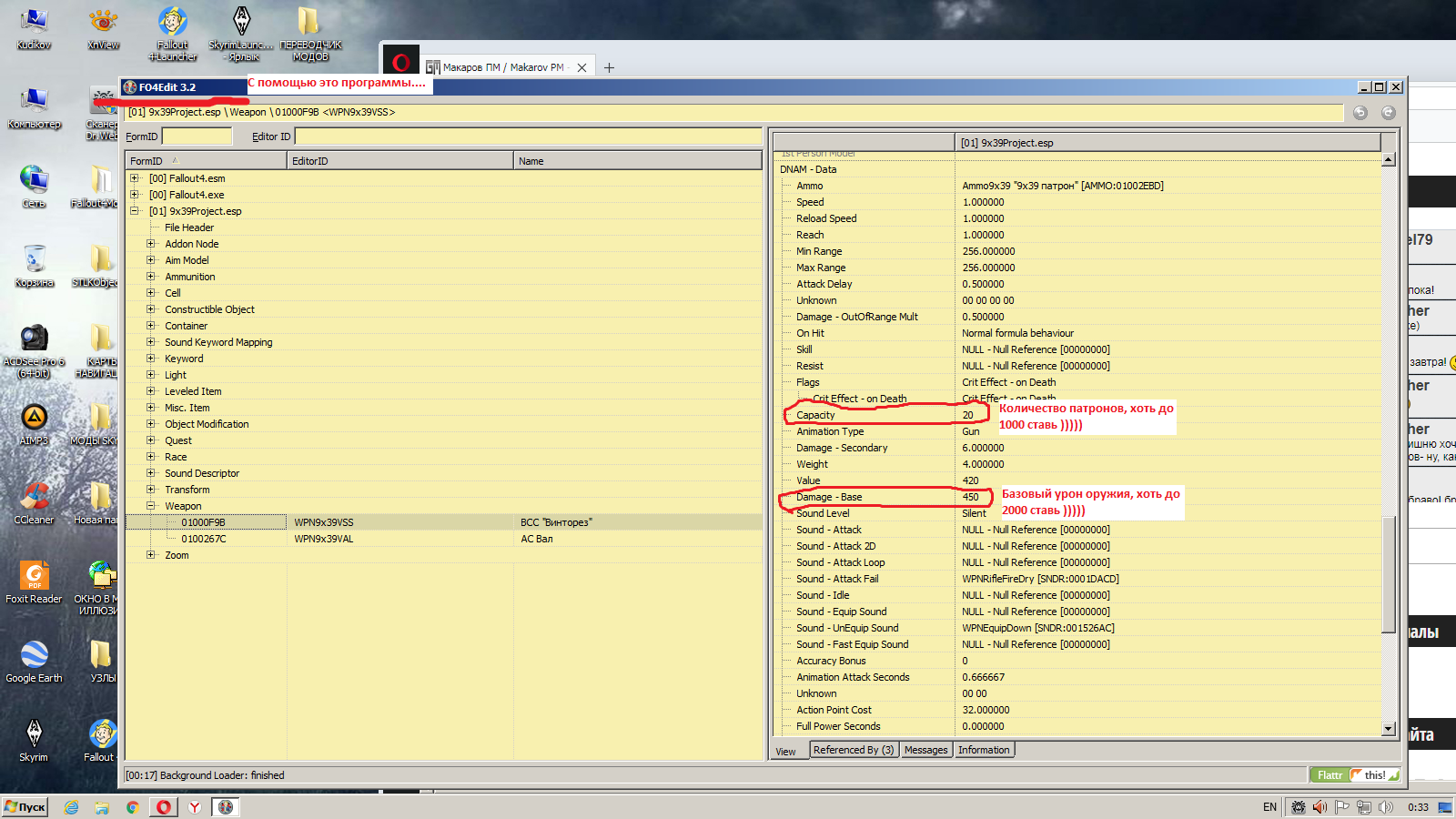The width and height of the screenshot is (1456, 819).
Task: Click the Yandex browser taskbar icon
Action: click(x=195, y=807)
